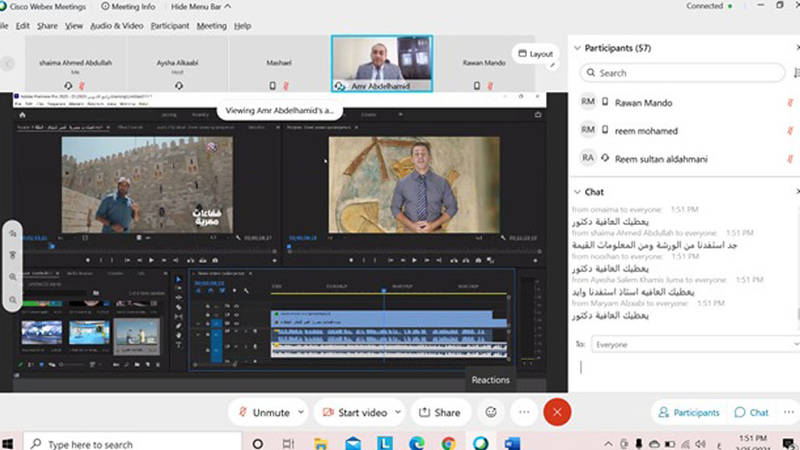Toggle the Chat panel button
Screen dimensions: 800x450
752,412
